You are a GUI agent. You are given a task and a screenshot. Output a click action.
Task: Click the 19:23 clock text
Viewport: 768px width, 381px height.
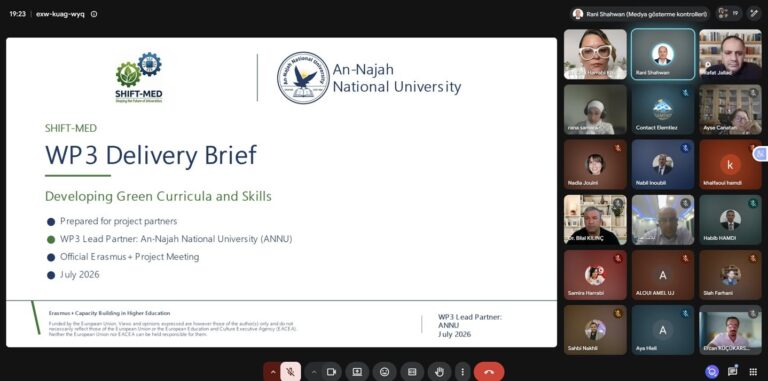click(17, 14)
